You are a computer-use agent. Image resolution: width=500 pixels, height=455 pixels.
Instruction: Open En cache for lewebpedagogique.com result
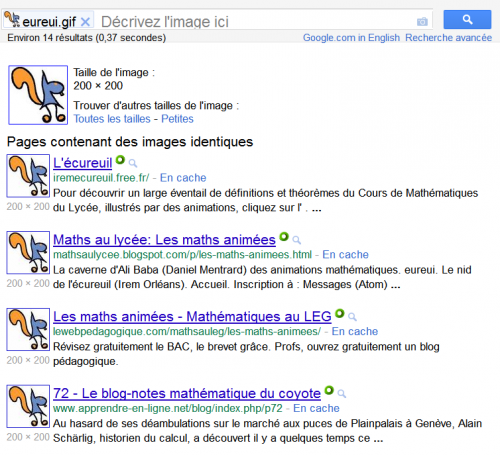click(x=355, y=331)
